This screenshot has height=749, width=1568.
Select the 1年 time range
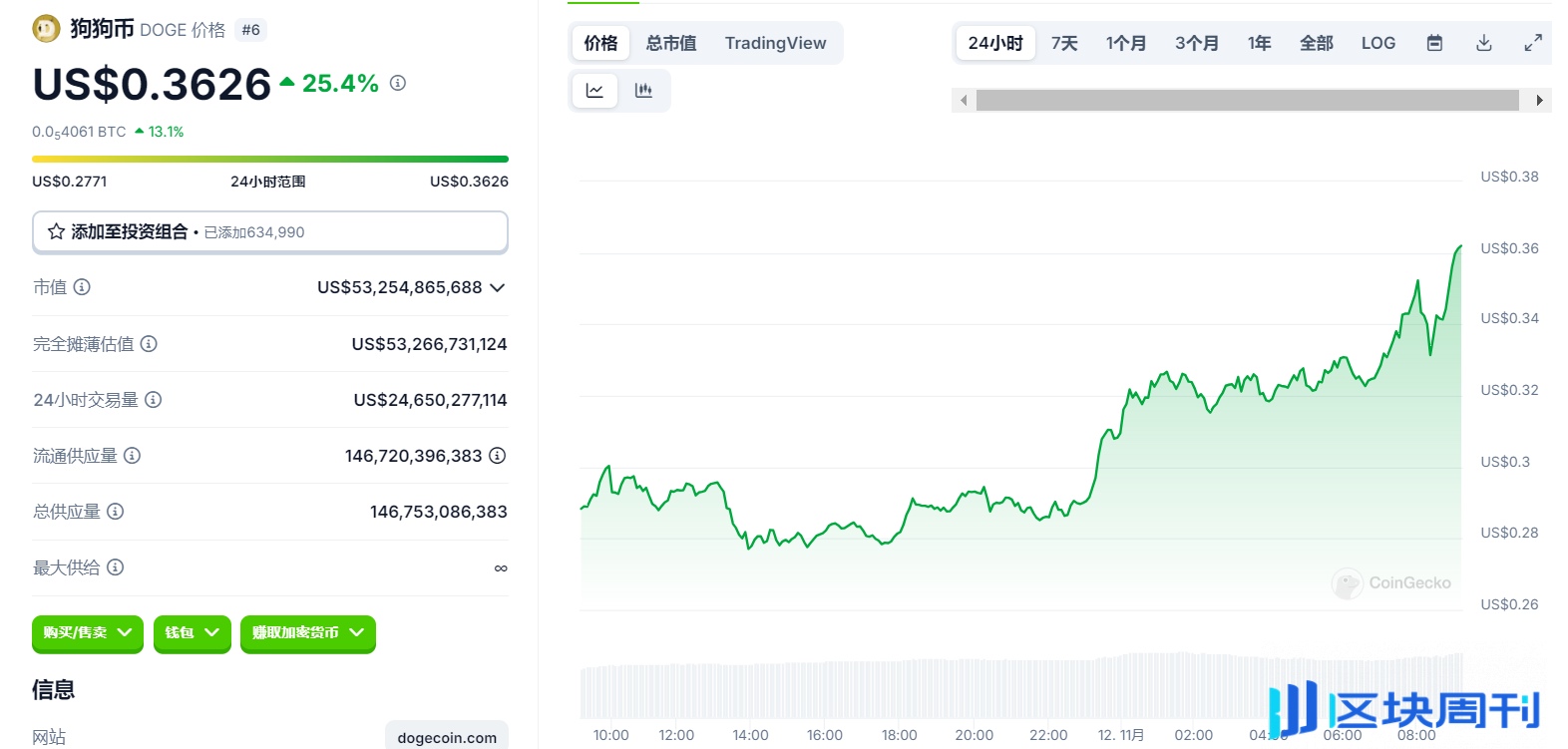[1259, 43]
